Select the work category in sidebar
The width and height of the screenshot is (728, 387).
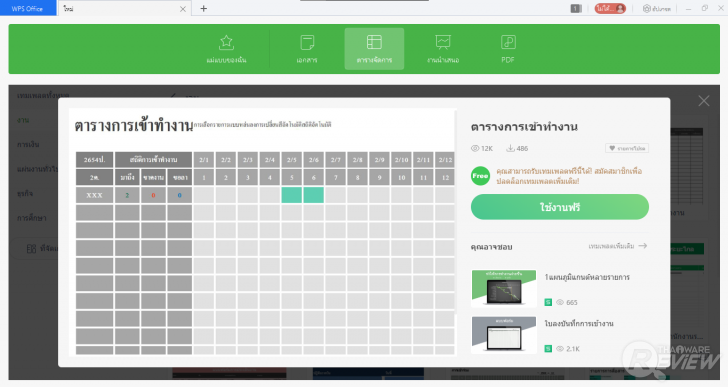(23, 120)
